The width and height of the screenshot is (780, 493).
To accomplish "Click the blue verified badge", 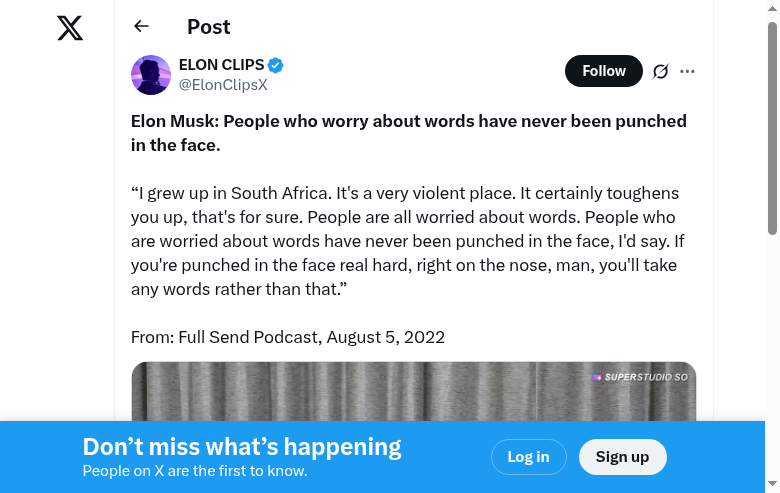I will (276, 66).
